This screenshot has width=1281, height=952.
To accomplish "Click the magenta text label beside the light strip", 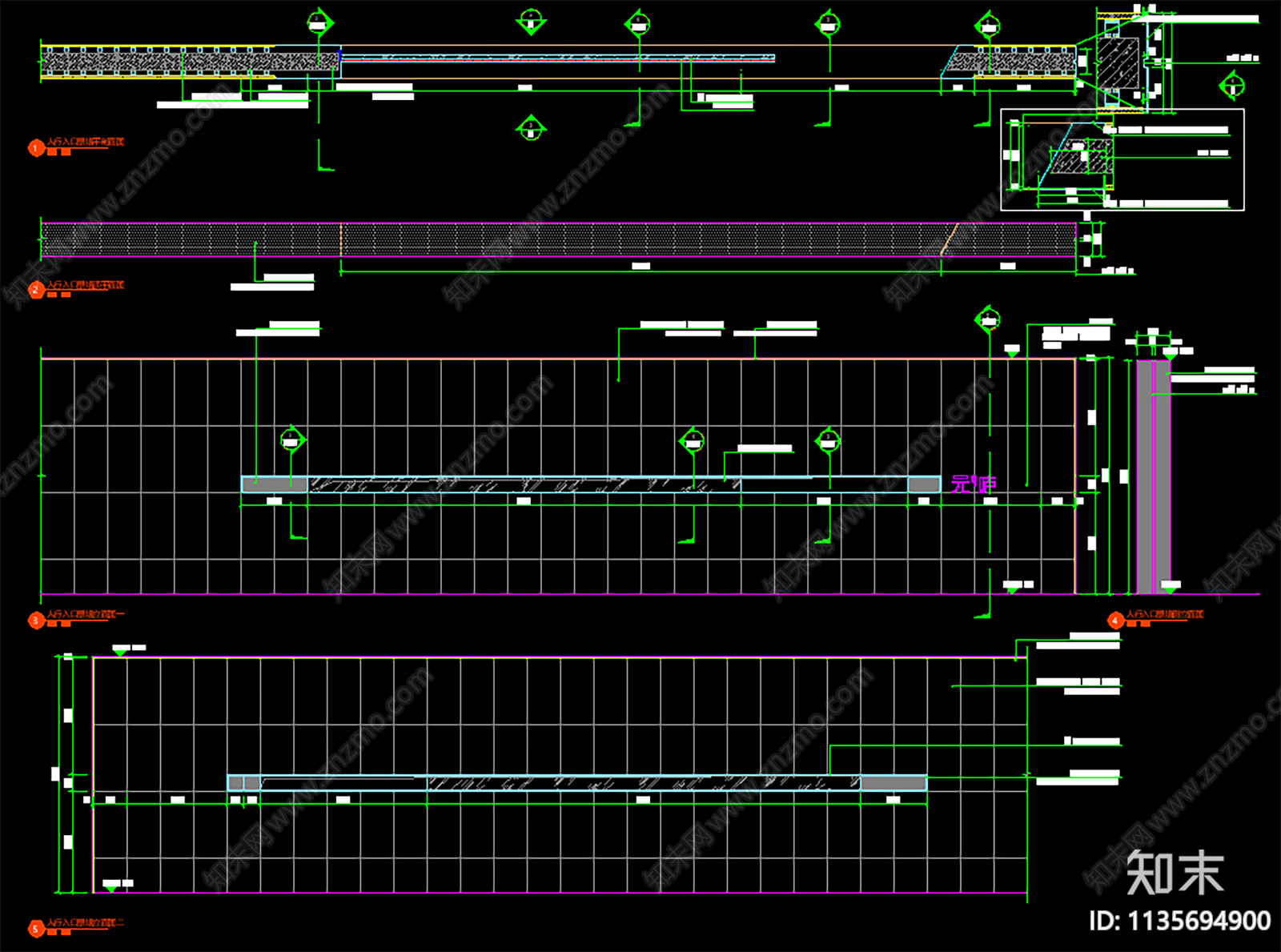I will pyautogui.click(x=974, y=484).
